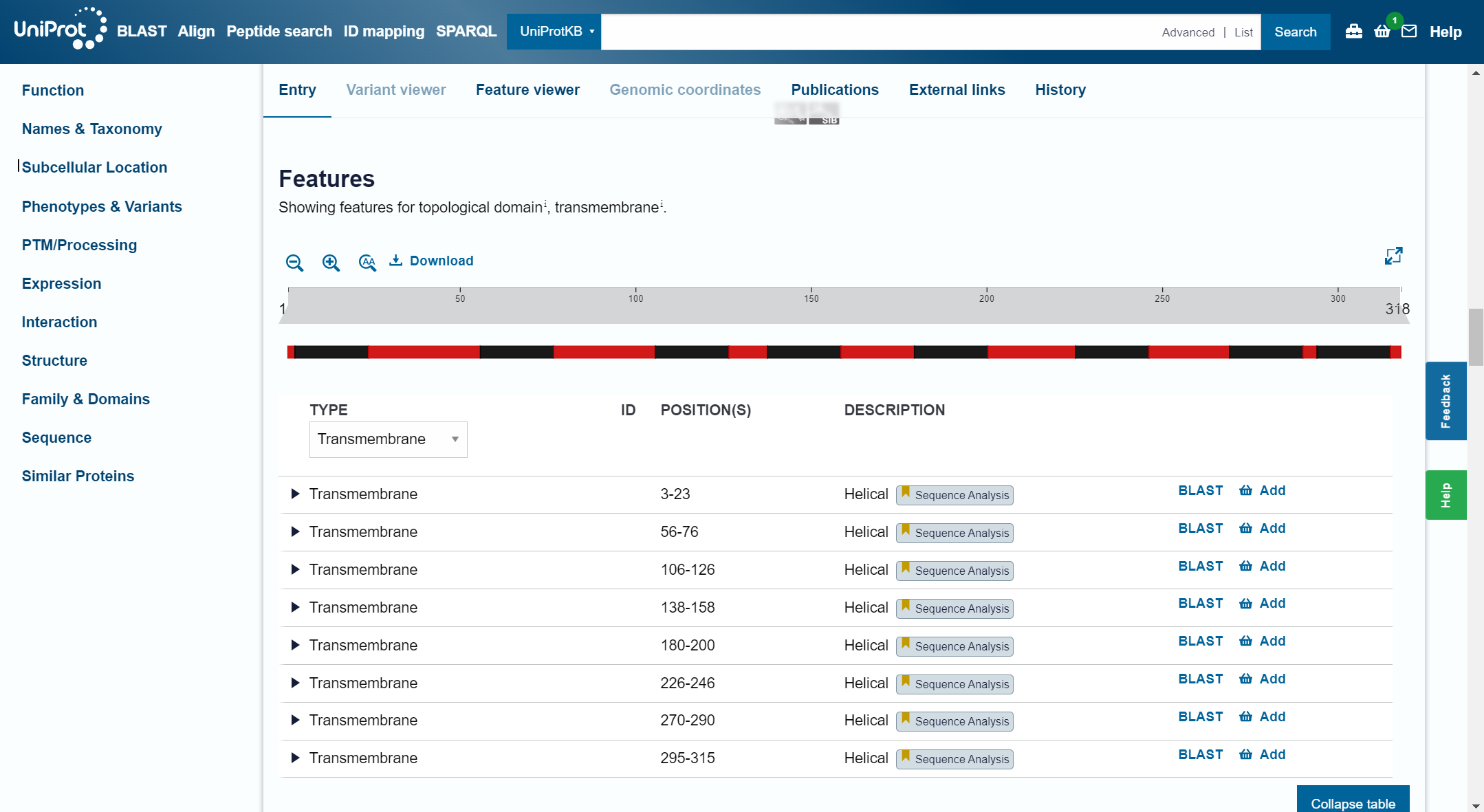Switch to the Feature viewer tab
This screenshot has height=812, width=1484.
tap(527, 90)
